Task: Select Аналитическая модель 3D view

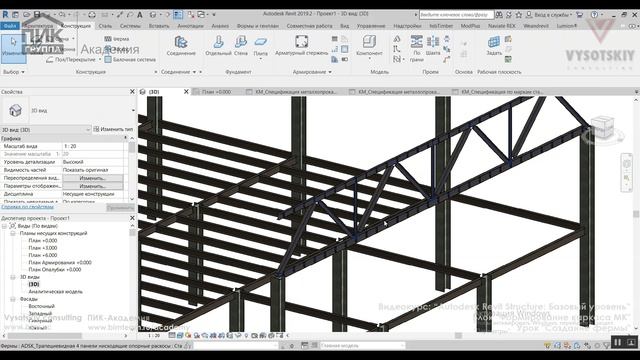Action: (x=55, y=291)
